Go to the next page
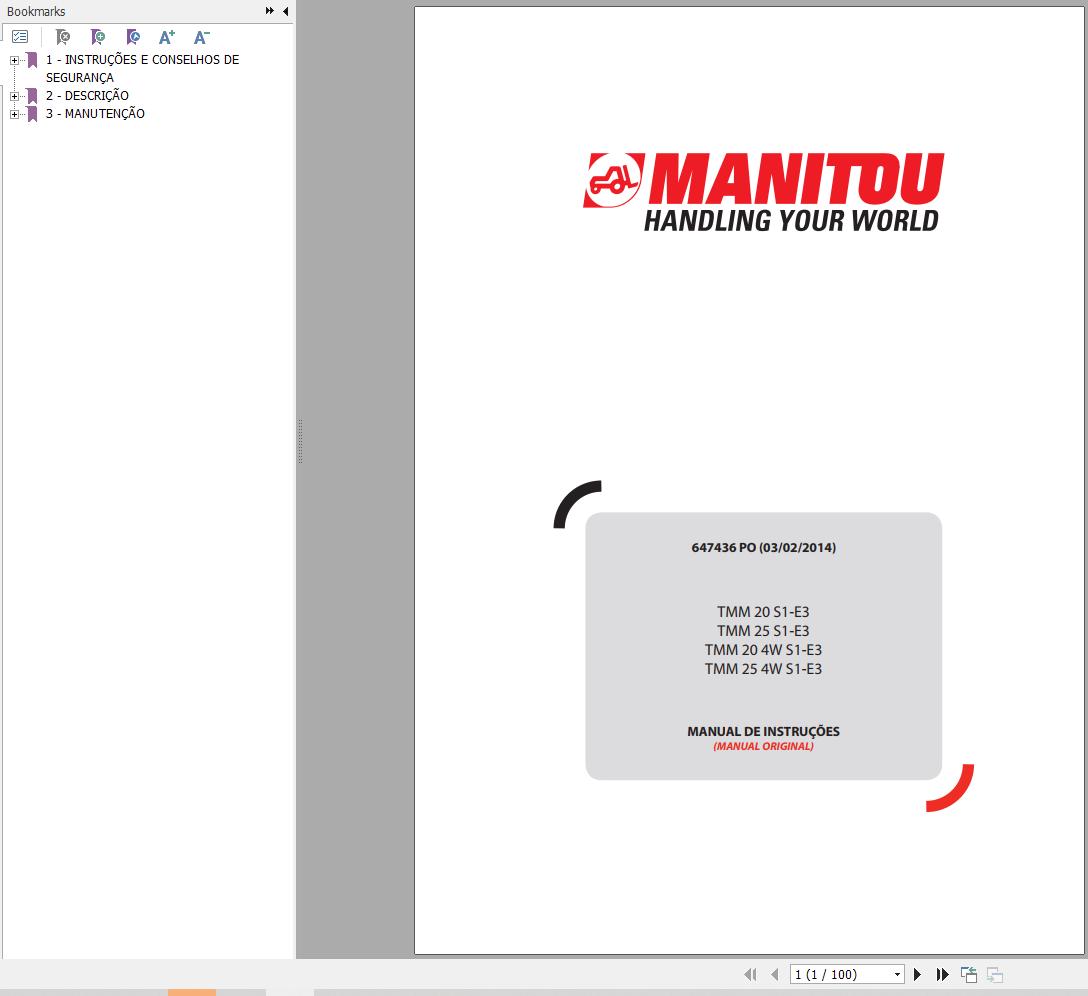Viewport: 1088px width, 996px height. coord(917,974)
